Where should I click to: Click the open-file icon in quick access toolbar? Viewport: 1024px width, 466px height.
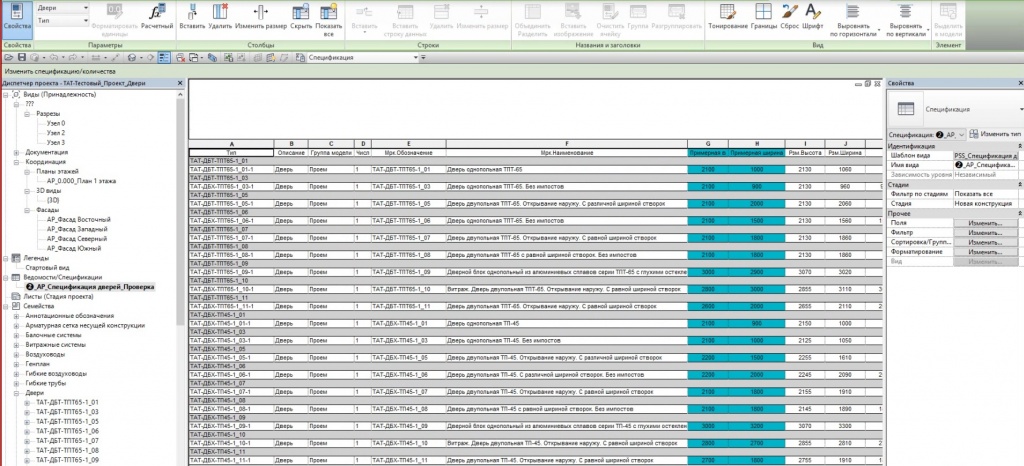pyautogui.click(x=8, y=58)
